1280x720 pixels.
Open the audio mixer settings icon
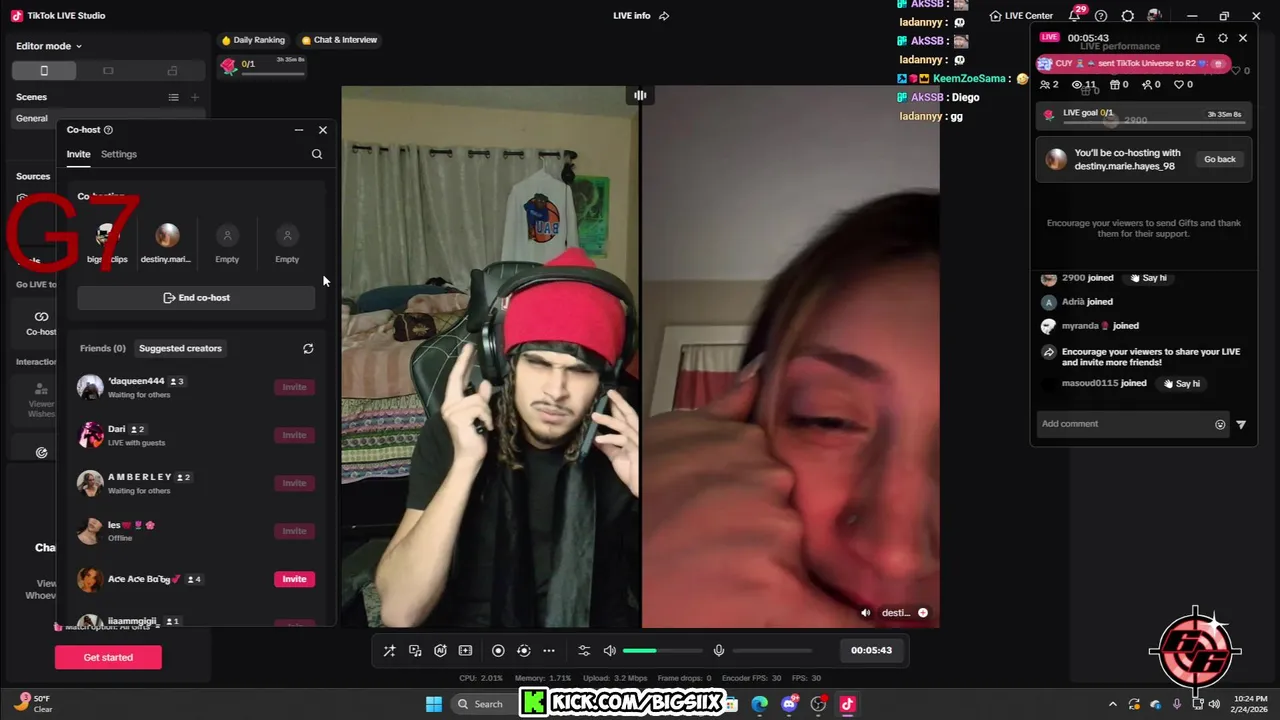tap(584, 650)
